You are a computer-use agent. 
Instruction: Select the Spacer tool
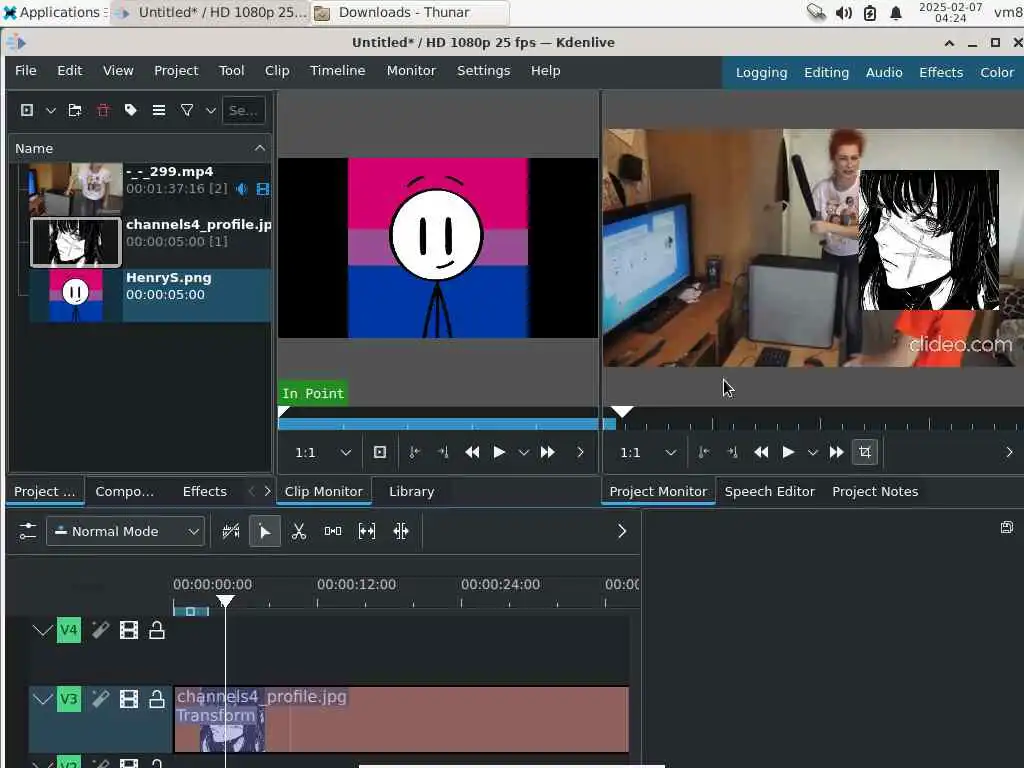[x=333, y=531]
